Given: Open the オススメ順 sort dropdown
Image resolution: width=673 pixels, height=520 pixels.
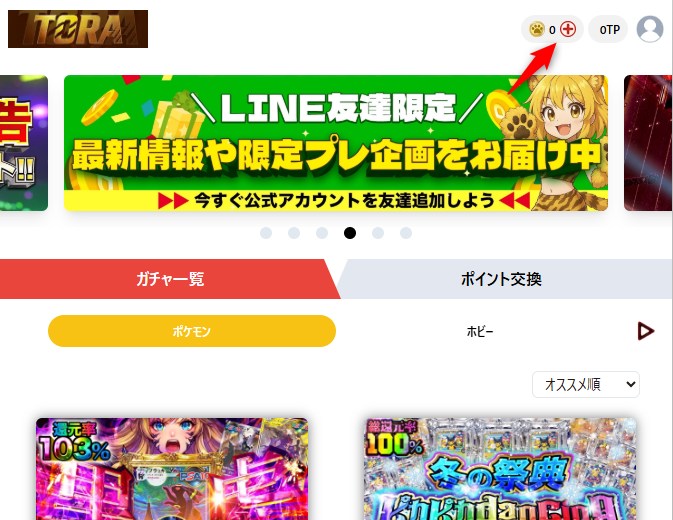Looking at the screenshot, I should pos(586,384).
